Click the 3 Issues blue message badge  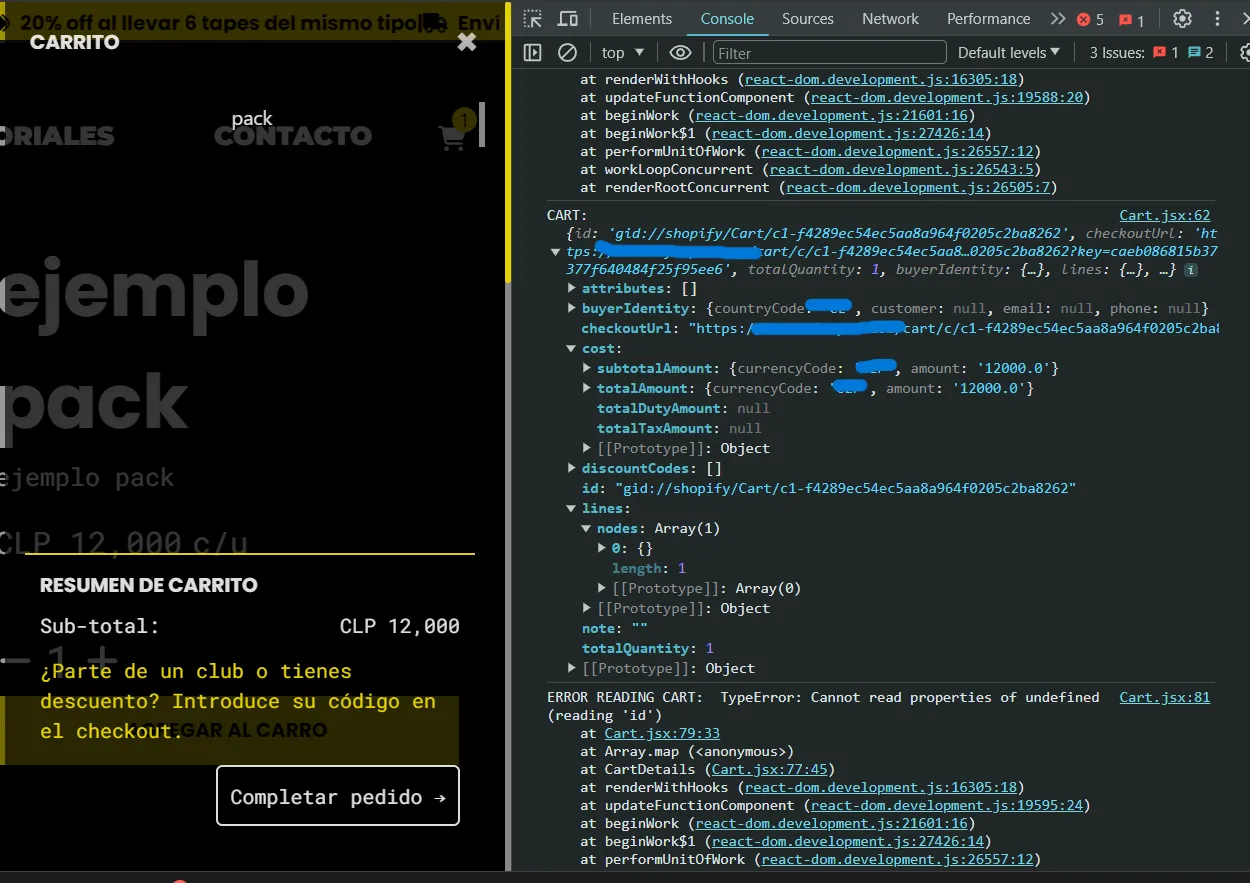point(1200,53)
